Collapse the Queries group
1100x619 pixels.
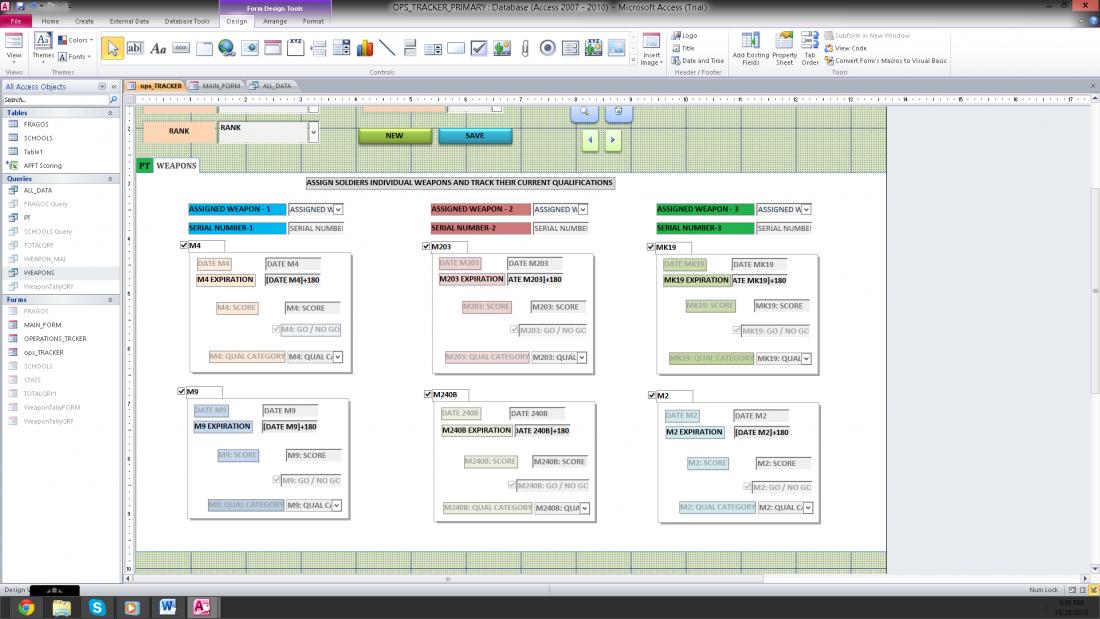[x=110, y=179]
